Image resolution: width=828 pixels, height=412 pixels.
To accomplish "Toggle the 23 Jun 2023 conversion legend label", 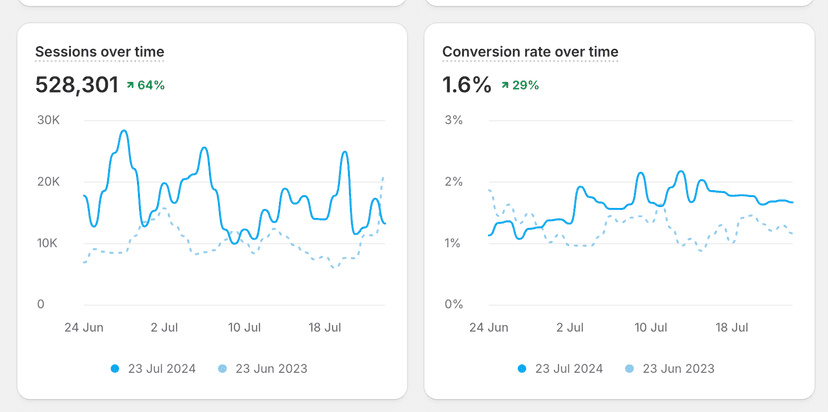I will 678,369.
